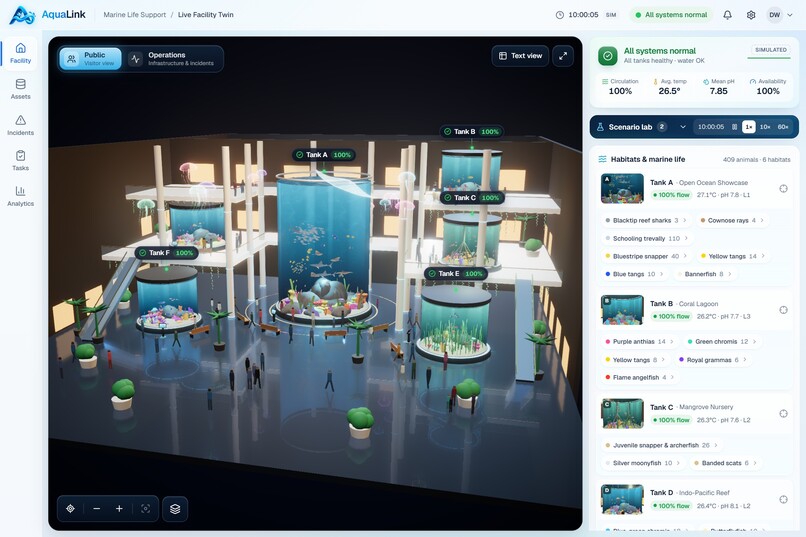Screen dimensions: 806x537
Task: Set simulation speed to 60x
Action: 783,127
